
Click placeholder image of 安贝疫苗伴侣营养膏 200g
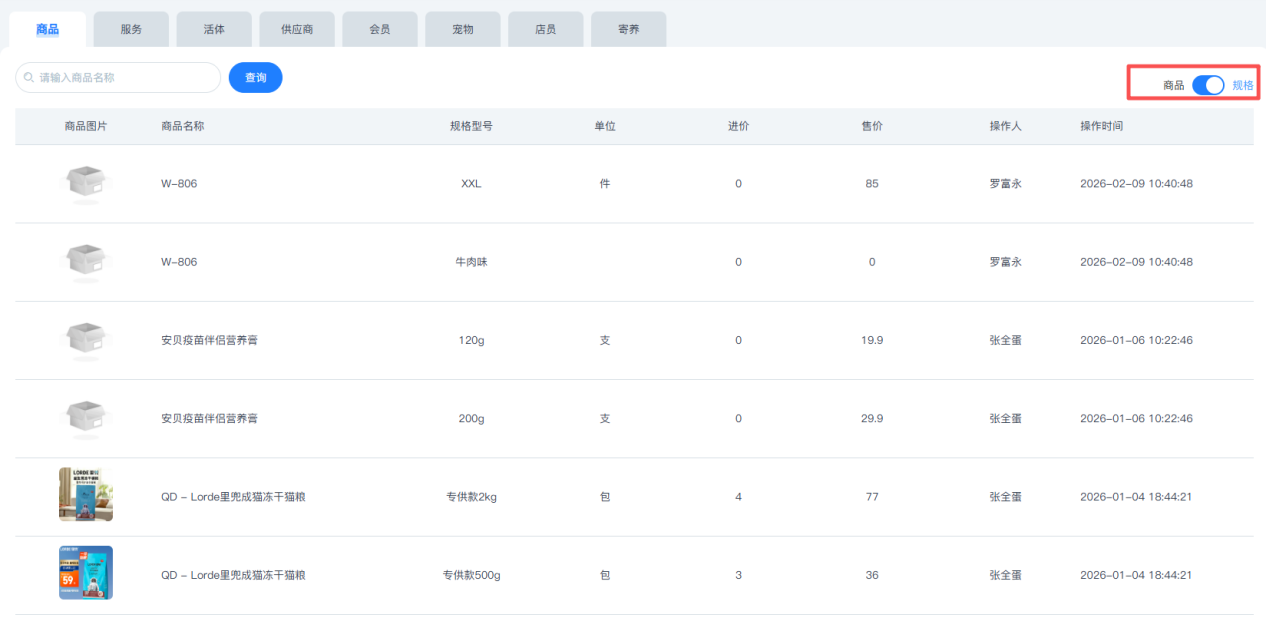86,418
